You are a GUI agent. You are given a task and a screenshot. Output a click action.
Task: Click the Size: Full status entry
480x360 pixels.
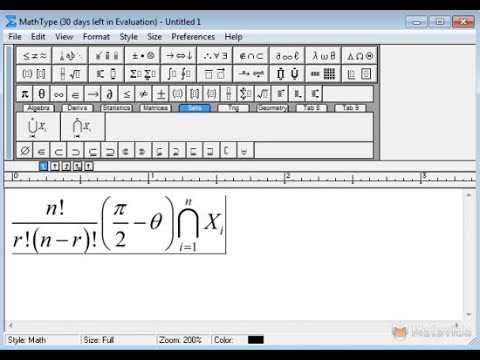(x=99, y=340)
